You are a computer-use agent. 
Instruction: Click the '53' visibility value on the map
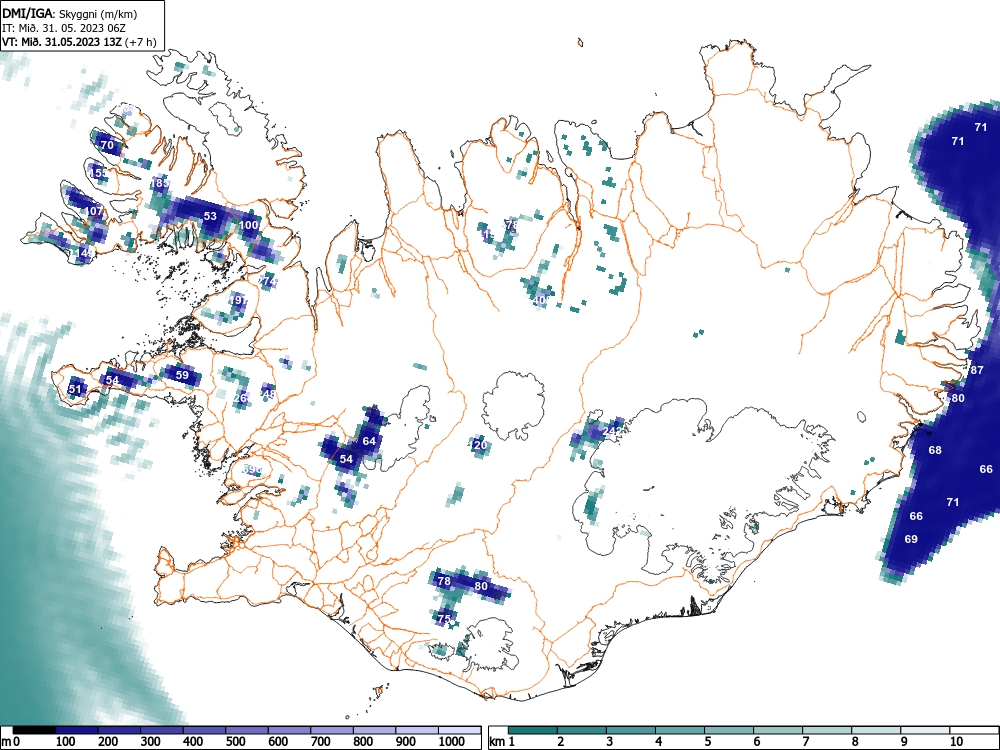pyautogui.click(x=210, y=216)
